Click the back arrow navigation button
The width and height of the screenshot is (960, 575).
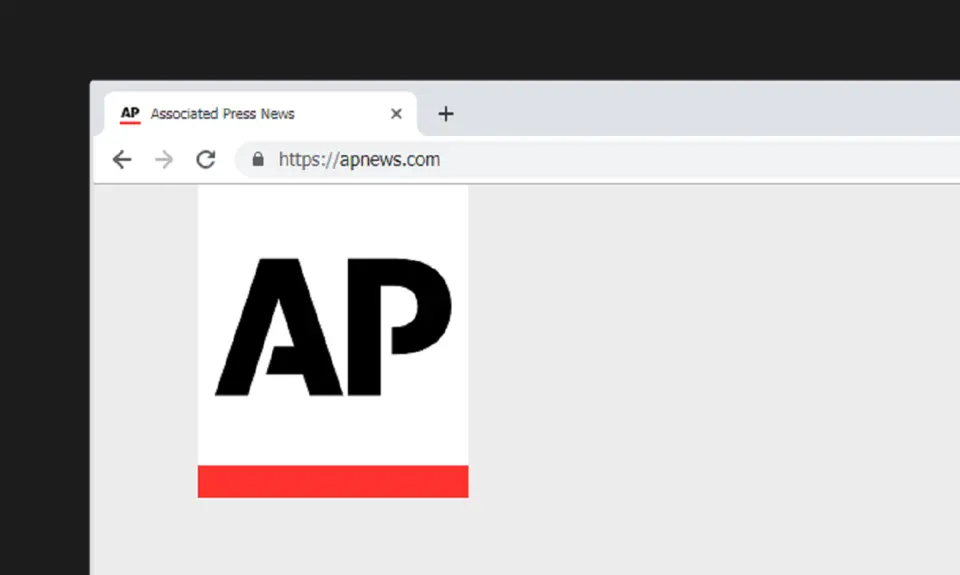(x=122, y=160)
